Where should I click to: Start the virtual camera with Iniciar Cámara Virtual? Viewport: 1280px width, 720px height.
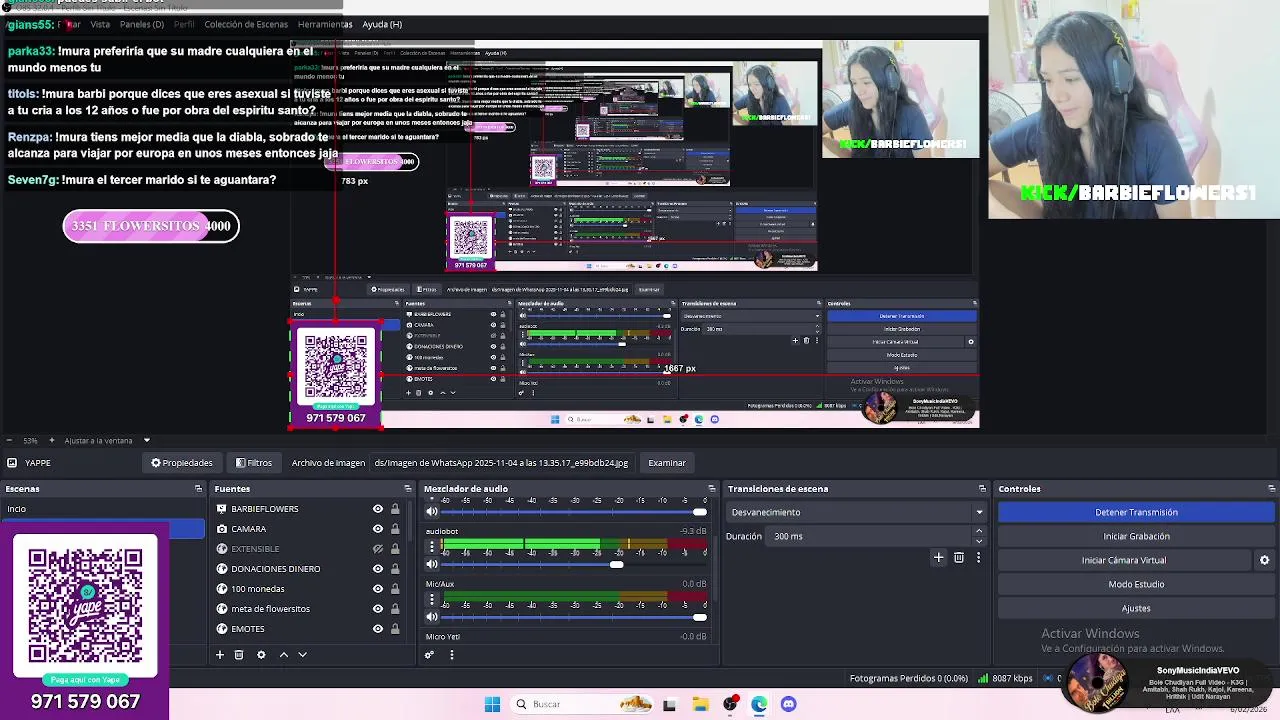click(1124, 560)
